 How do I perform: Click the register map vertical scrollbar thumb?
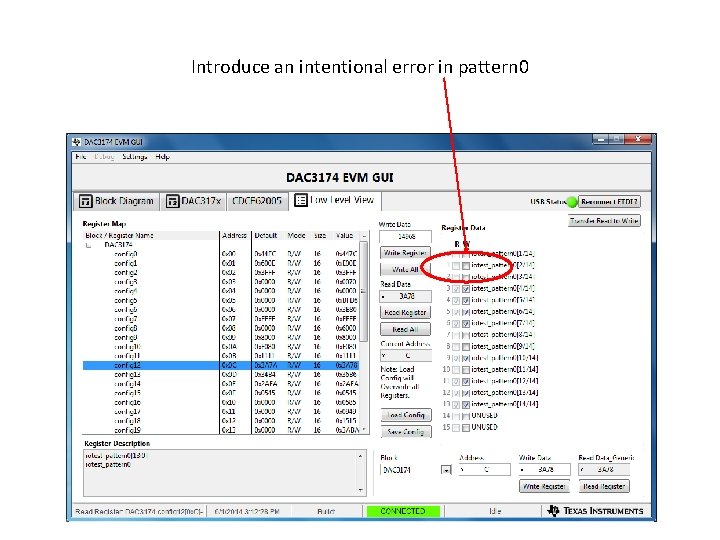tap(364, 292)
